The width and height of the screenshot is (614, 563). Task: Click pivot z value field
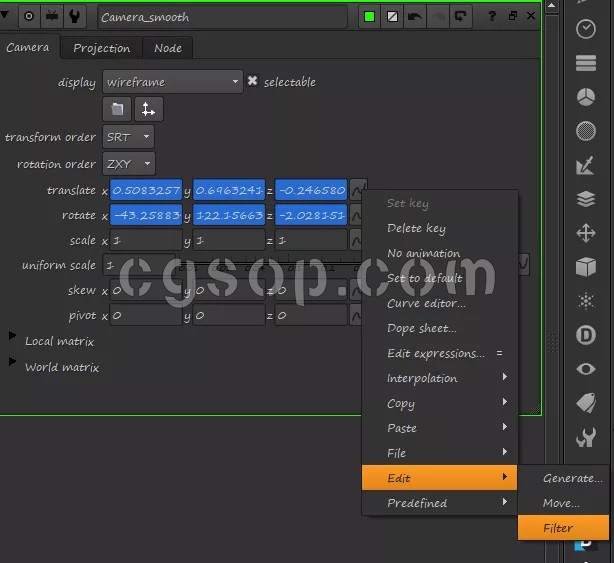coord(311,315)
